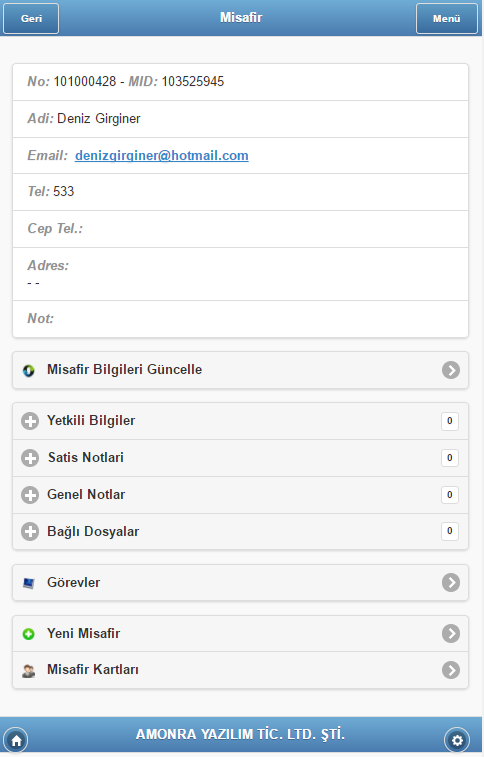Click the green plus icon for Yeni Misafir
This screenshot has height=757, width=484.
28,634
